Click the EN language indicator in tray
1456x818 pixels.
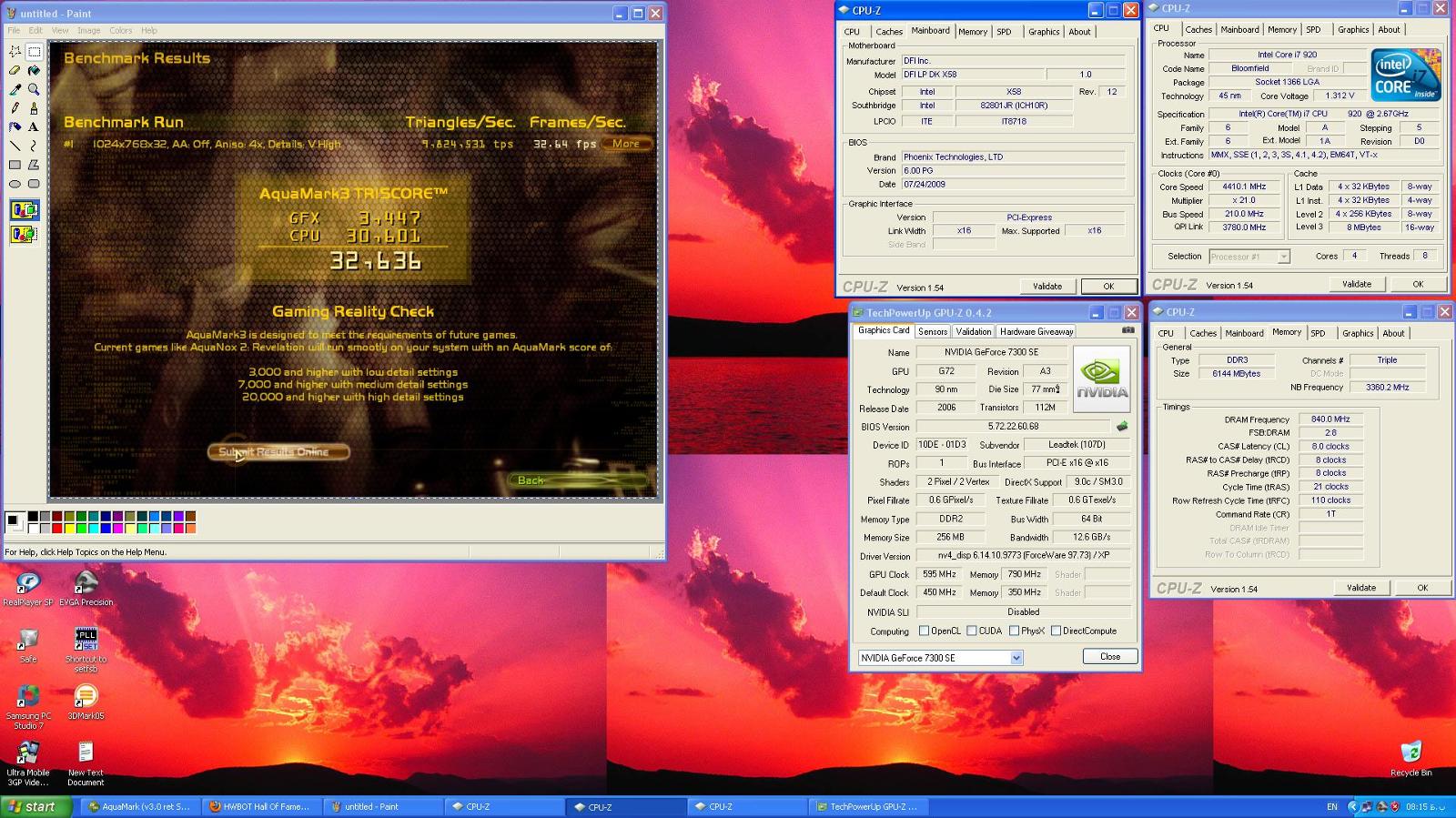click(x=1332, y=806)
